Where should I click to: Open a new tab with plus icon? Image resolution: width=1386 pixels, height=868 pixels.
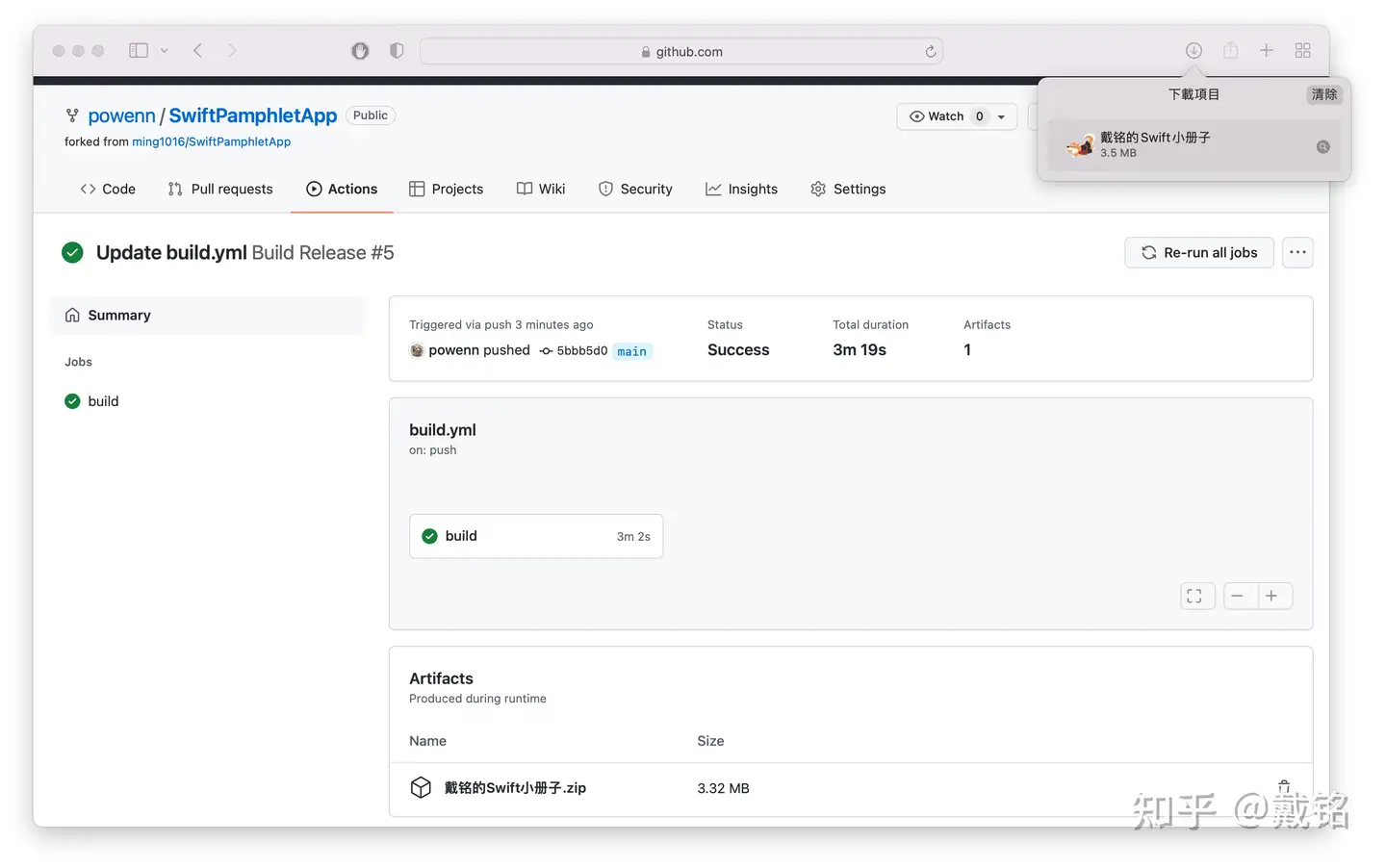[x=1267, y=51]
